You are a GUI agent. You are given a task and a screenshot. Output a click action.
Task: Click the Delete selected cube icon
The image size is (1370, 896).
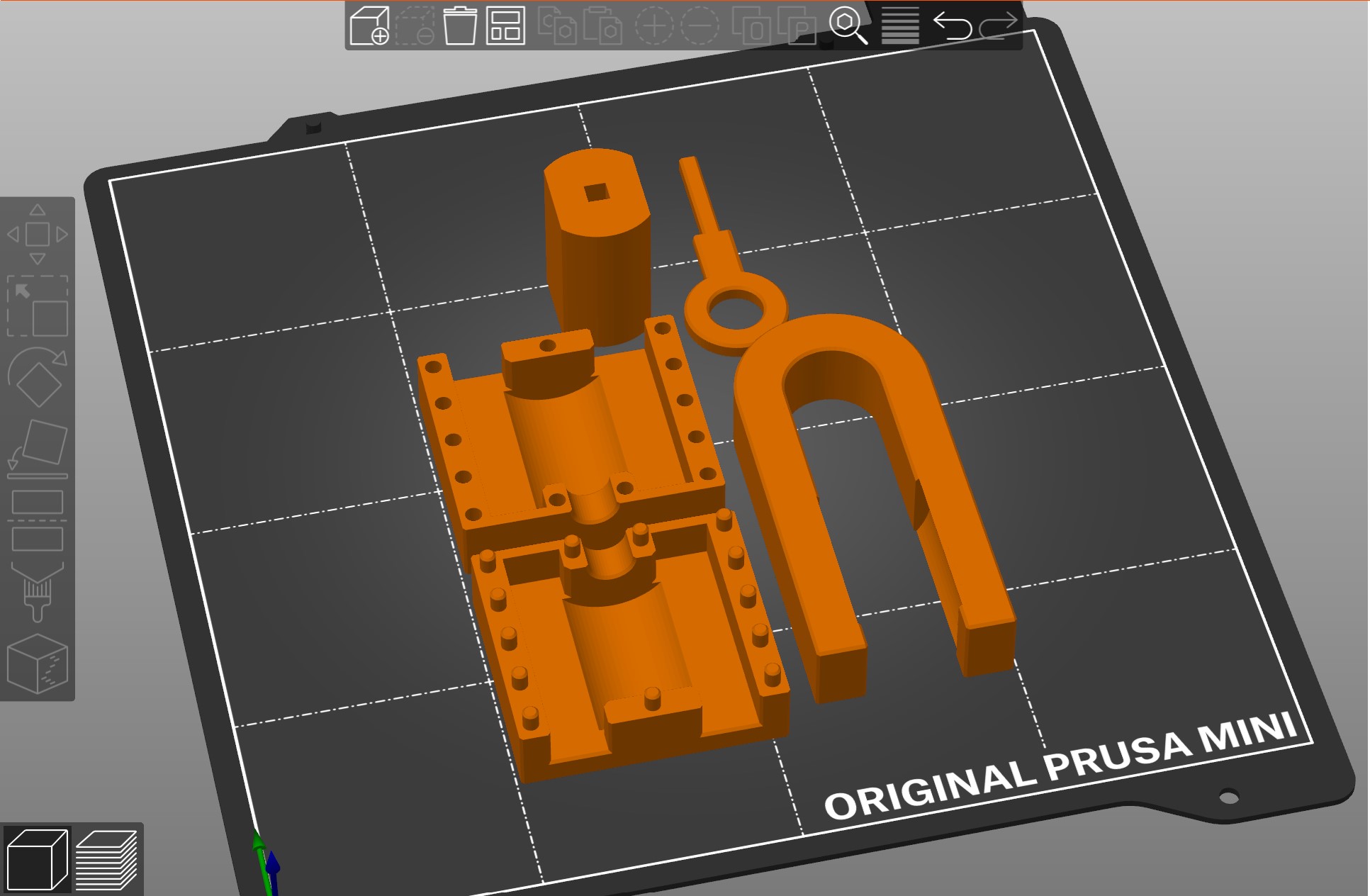(x=415, y=26)
